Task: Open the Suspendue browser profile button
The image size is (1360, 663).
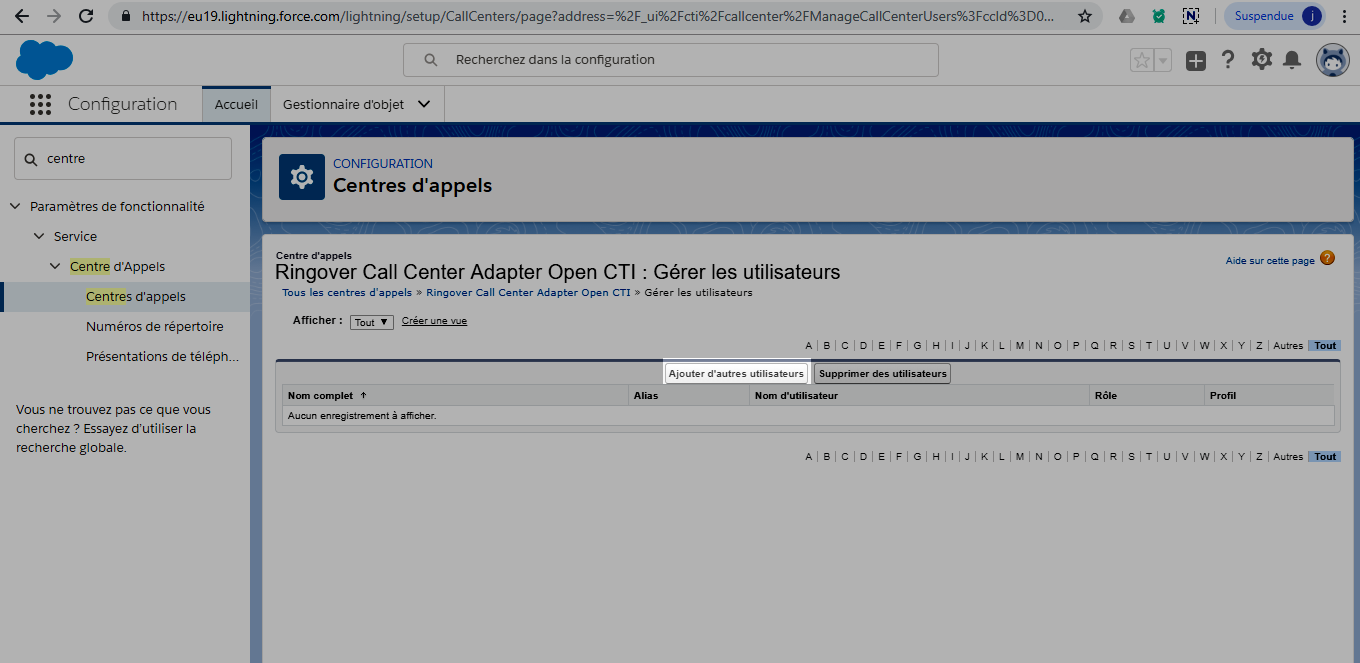Action: coord(1276,16)
